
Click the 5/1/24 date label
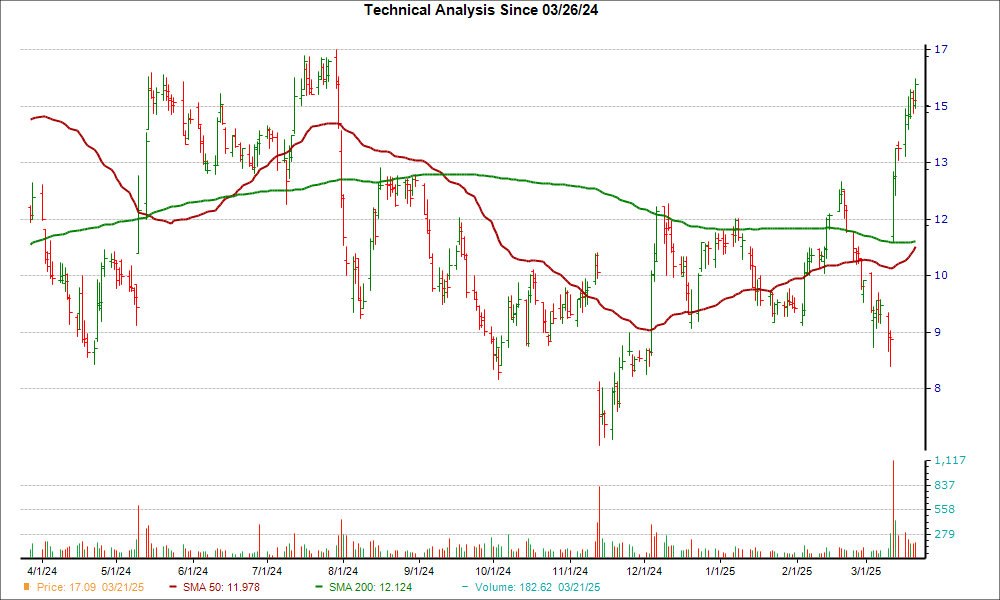click(x=116, y=571)
